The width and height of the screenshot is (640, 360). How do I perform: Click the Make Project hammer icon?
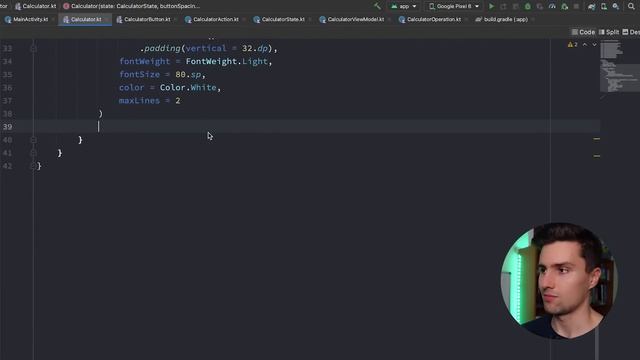click(377, 6)
